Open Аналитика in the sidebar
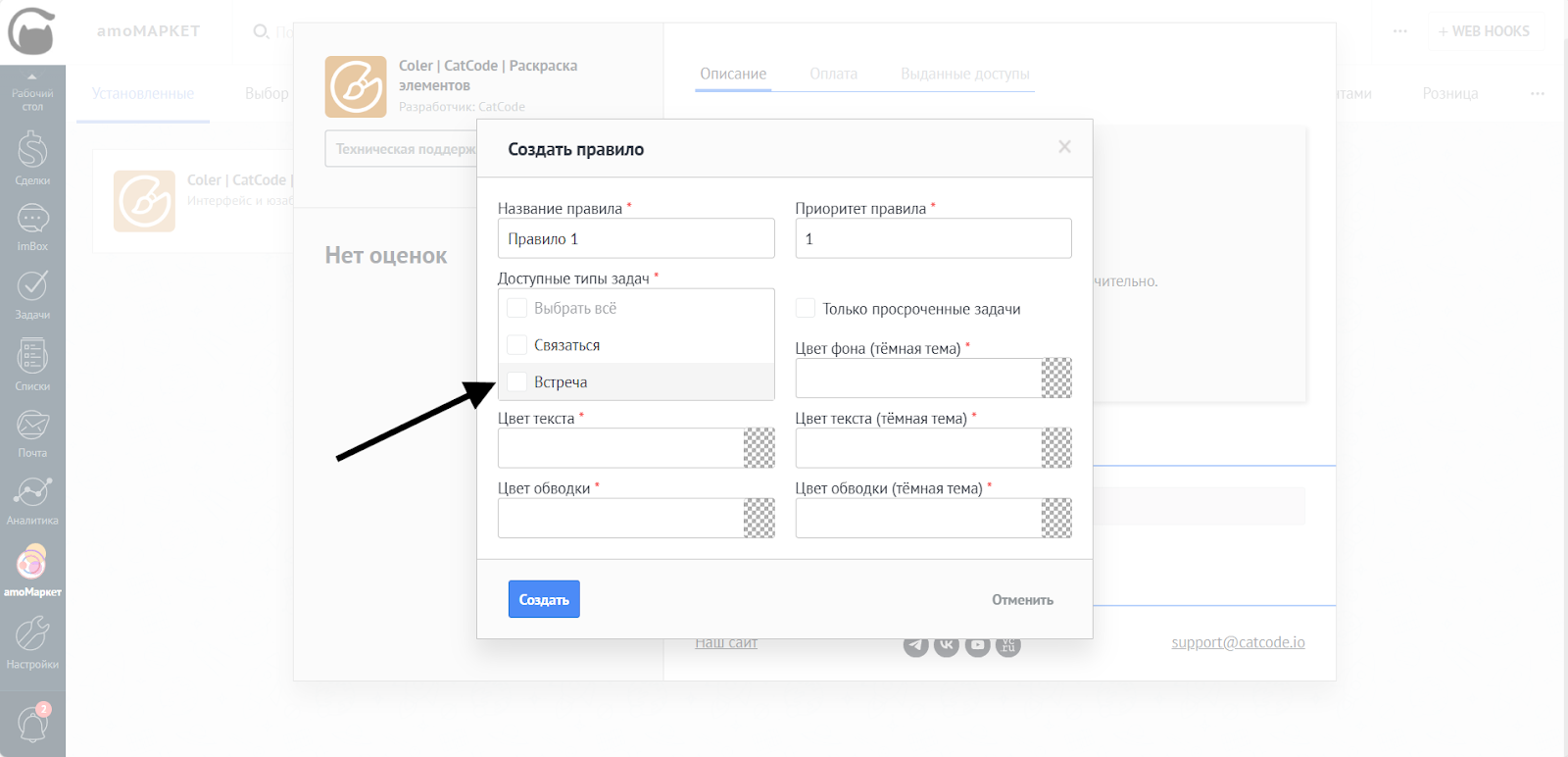This screenshot has width=1568, height=757. pyautogui.click(x=32, y=499)
